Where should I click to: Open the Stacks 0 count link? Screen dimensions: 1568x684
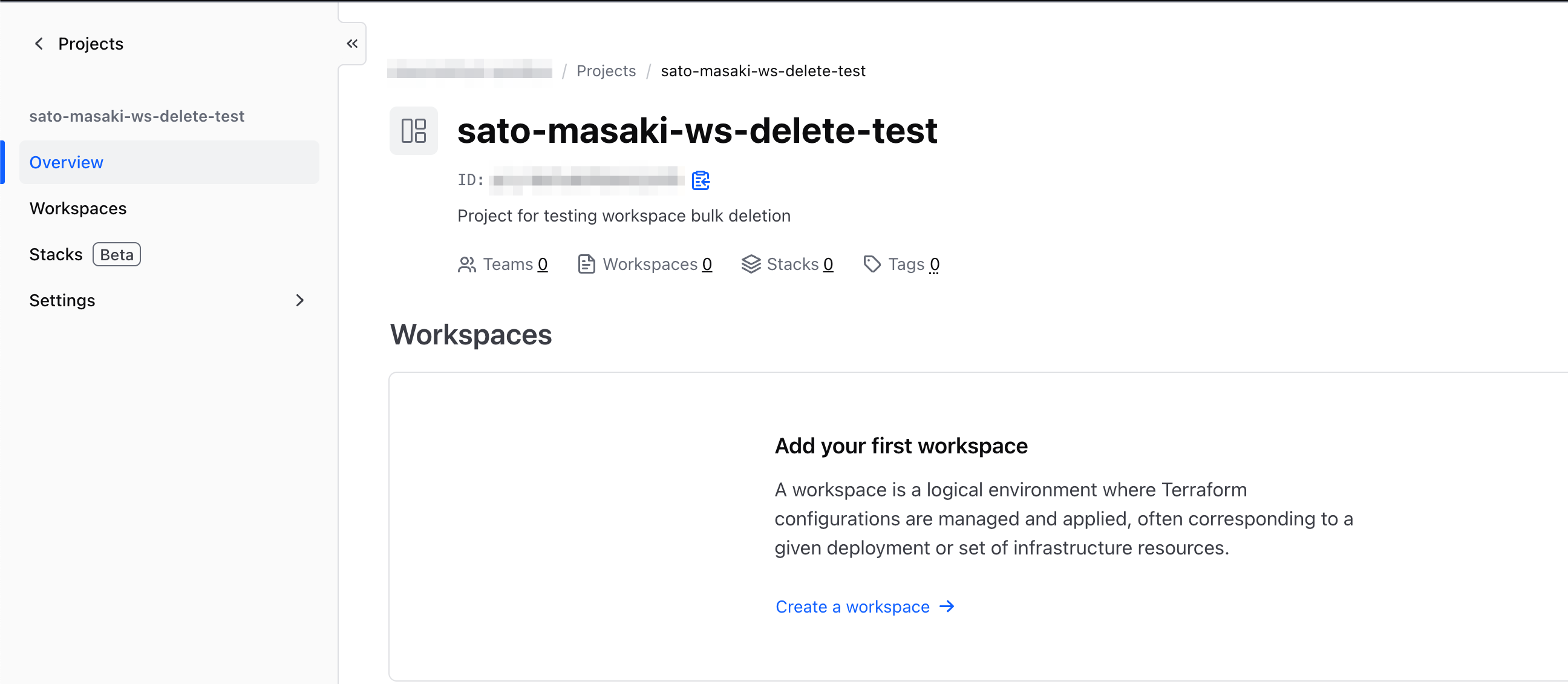tap(828, 265)
